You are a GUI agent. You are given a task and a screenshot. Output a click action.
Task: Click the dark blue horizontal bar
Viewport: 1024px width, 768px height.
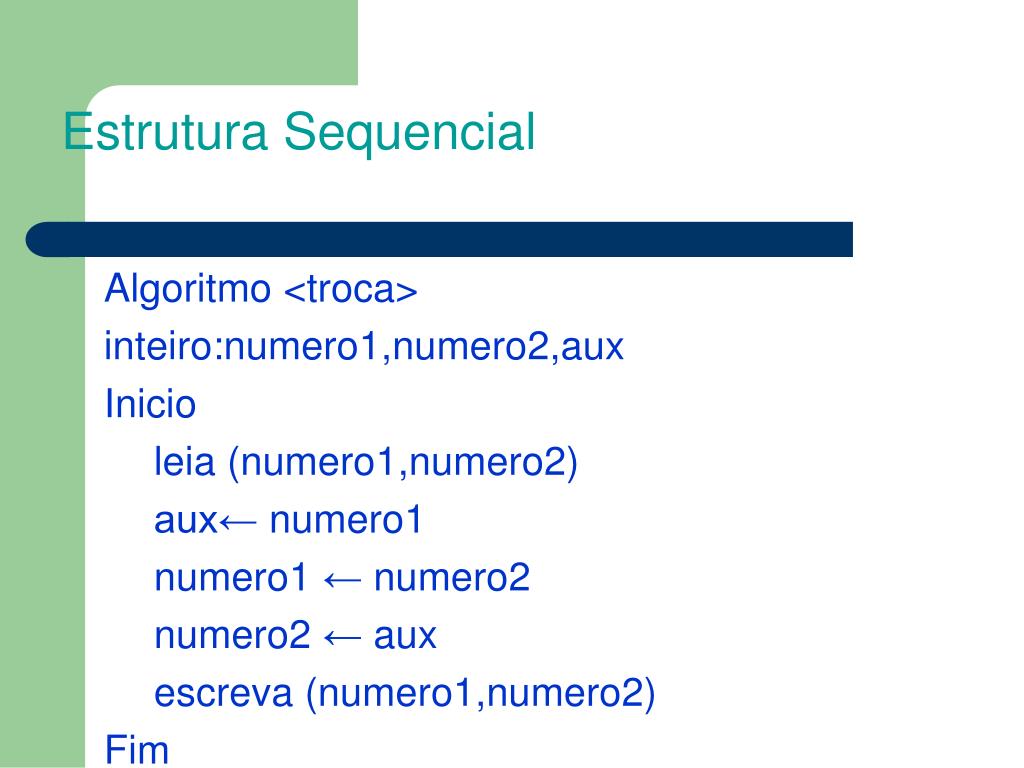[x=439, y=239]
